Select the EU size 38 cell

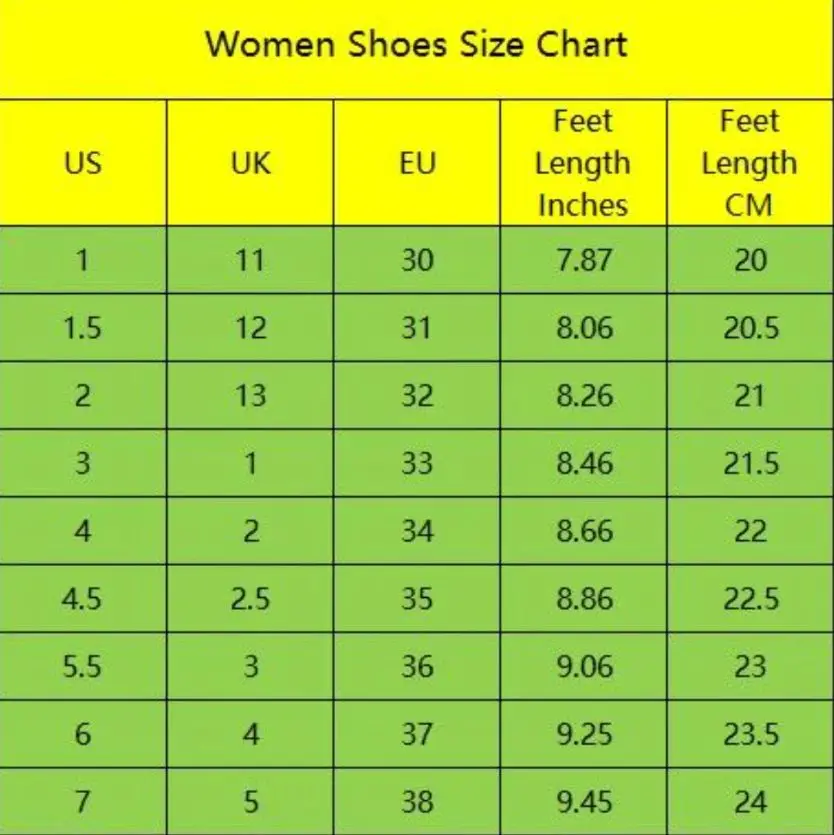click(x=417, y=802)
